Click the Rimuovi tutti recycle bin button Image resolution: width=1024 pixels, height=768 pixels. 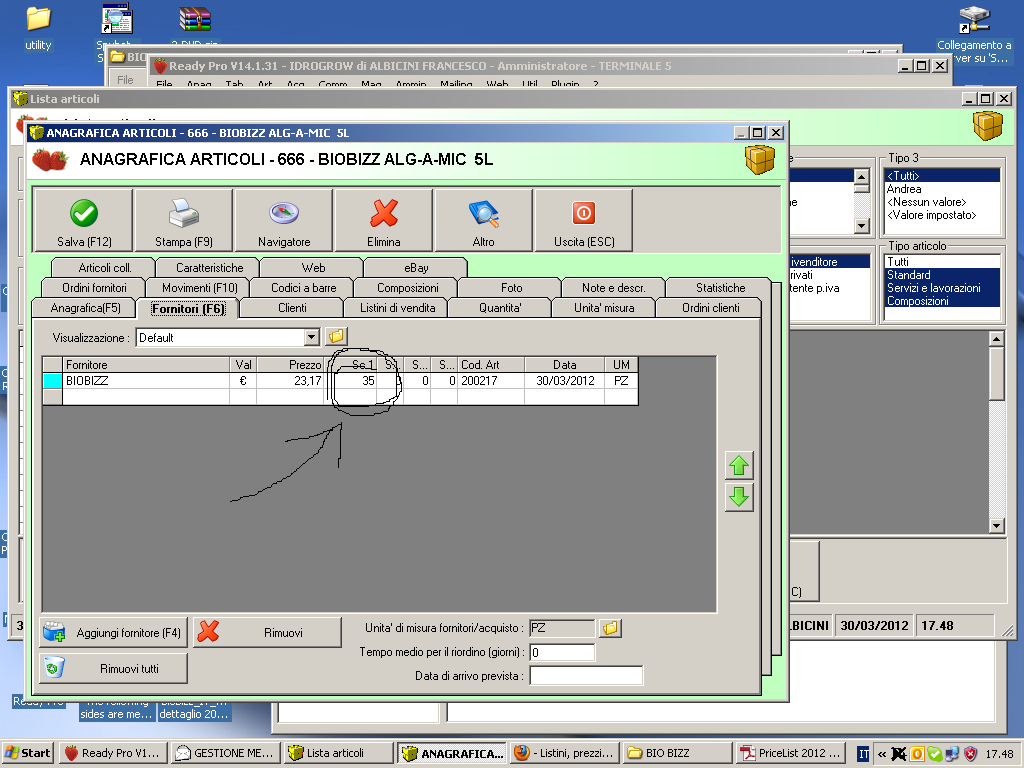click(x=114, y=668)
